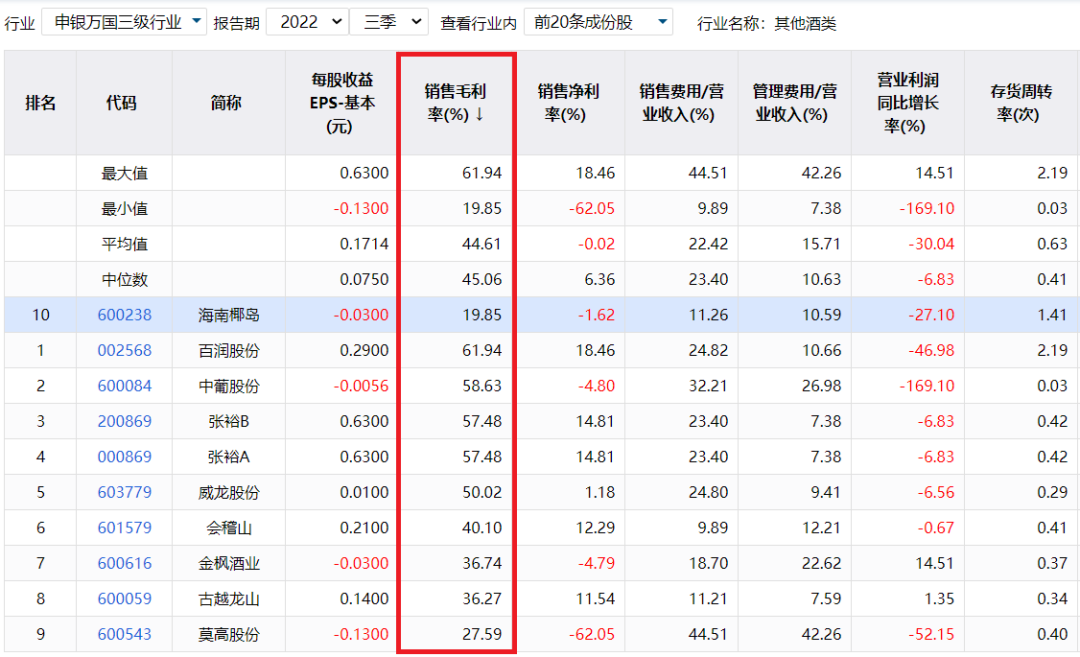Select the 古越龙山 name cell
Viewport: 1080px width, 657px height.
point(229,598)
